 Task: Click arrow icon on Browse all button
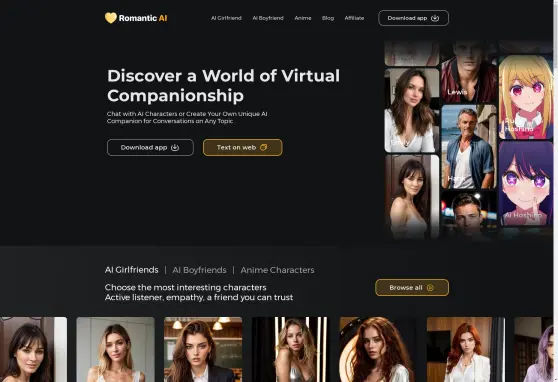coord(430,288)
